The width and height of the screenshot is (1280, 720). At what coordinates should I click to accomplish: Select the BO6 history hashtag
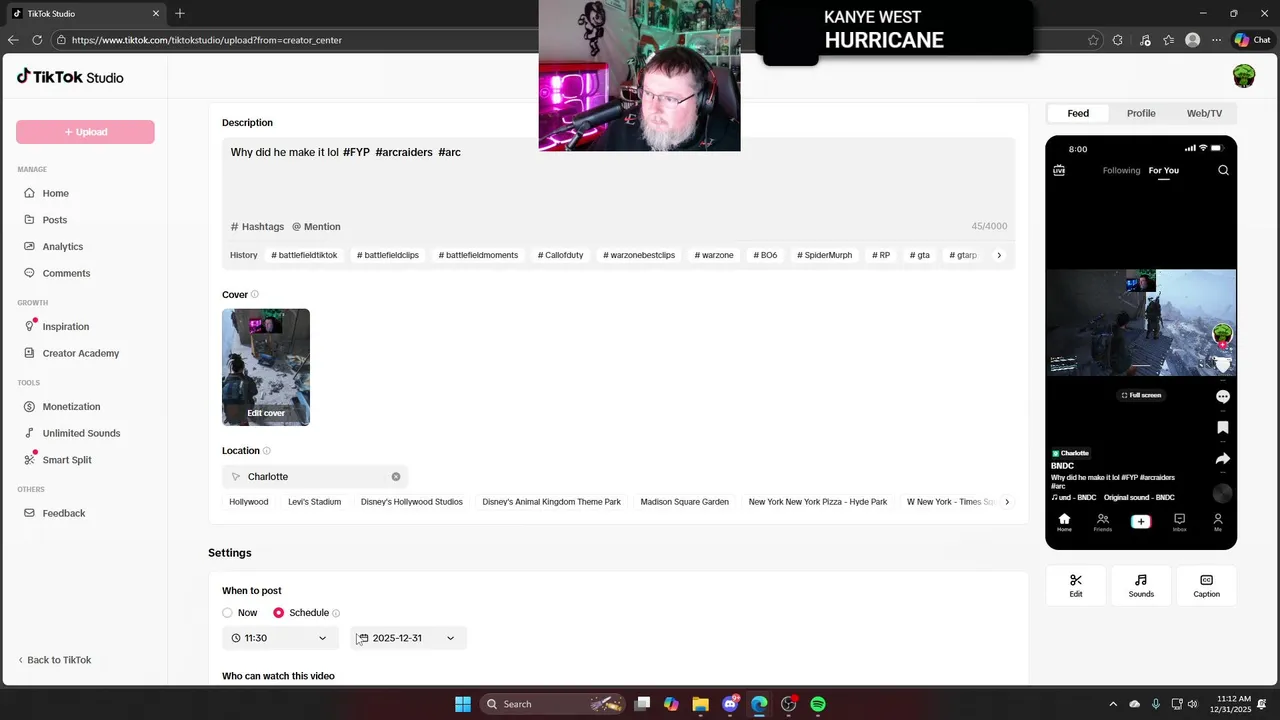pyautogui.click(x=765, y=255)
